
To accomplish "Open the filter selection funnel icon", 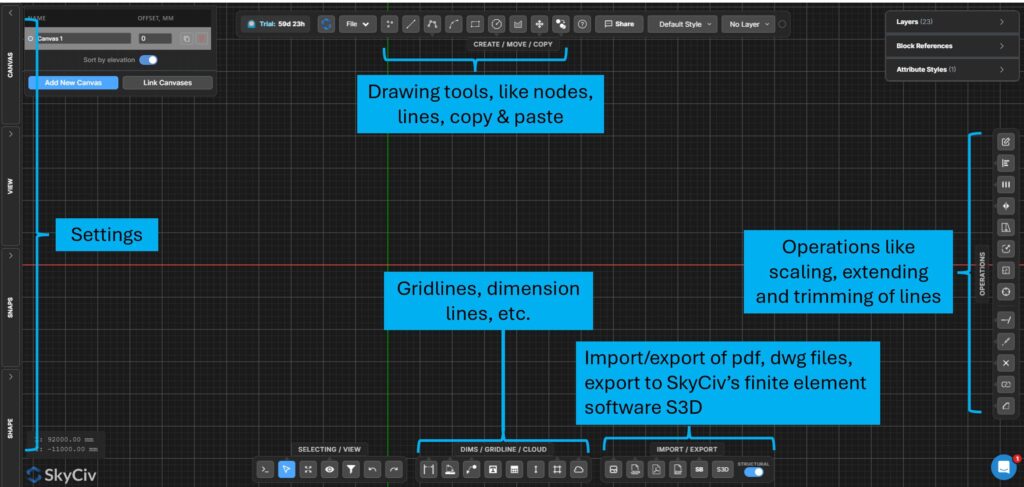I will click(x=351, y=469).
